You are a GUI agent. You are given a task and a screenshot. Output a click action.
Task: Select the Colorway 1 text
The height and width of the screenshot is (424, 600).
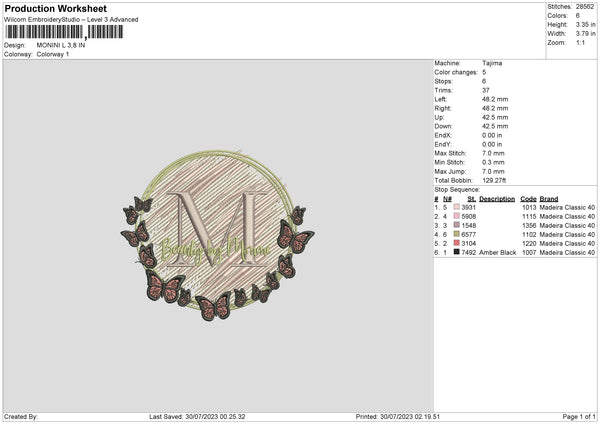coord(53,54)
